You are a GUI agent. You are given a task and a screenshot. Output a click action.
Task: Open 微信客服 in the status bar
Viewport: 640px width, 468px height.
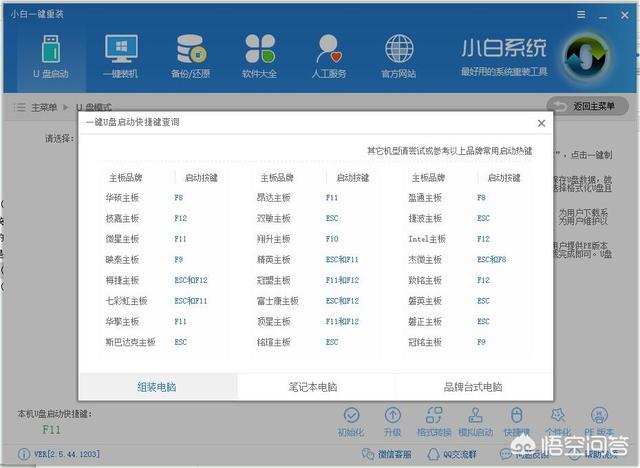(387, 454)
